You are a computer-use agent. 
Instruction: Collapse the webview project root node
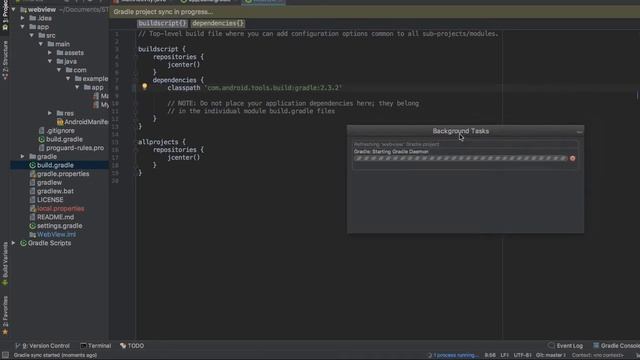pyautogui.click(x=13, y=9)
